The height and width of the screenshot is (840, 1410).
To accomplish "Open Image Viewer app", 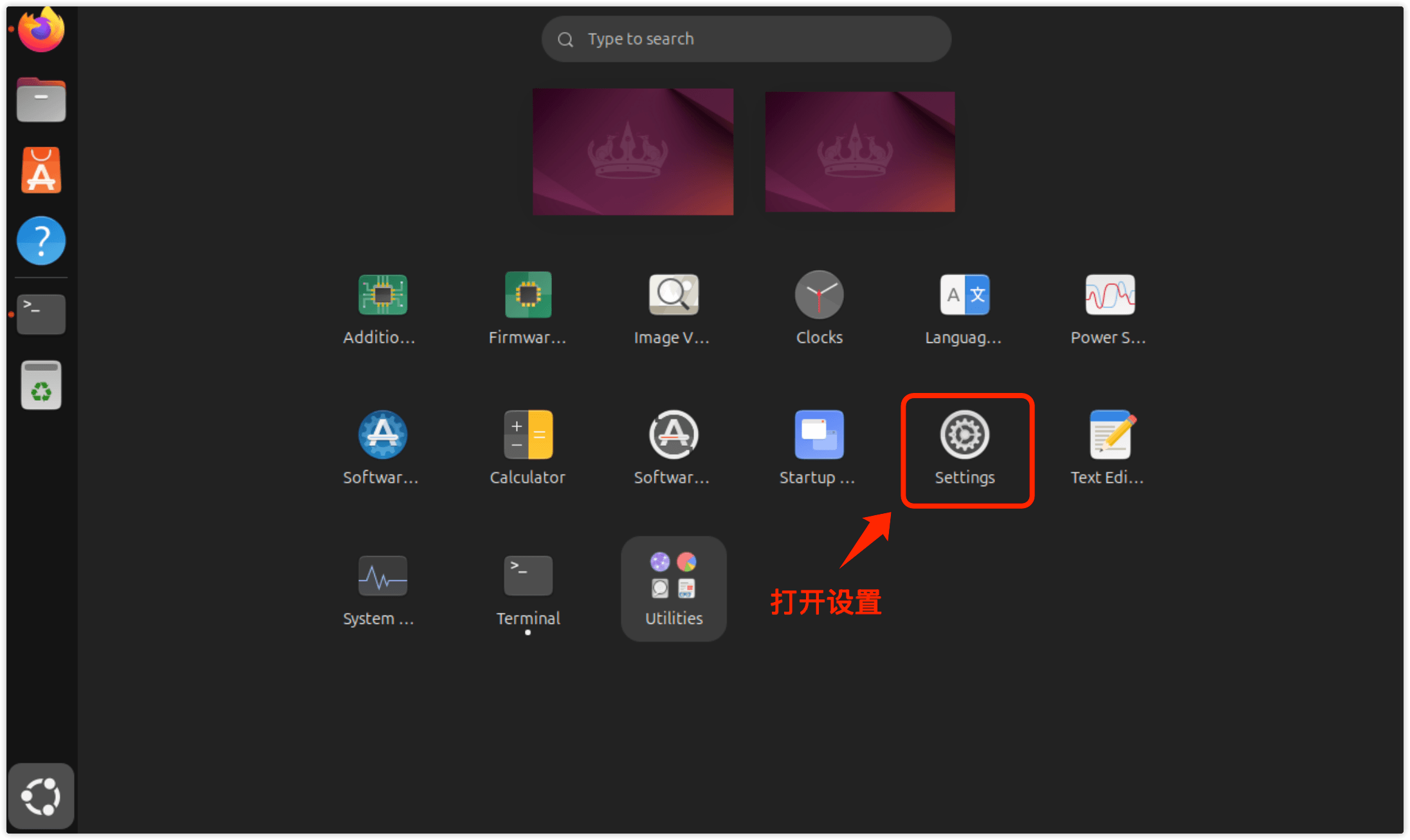I will [x=673, y=295].
